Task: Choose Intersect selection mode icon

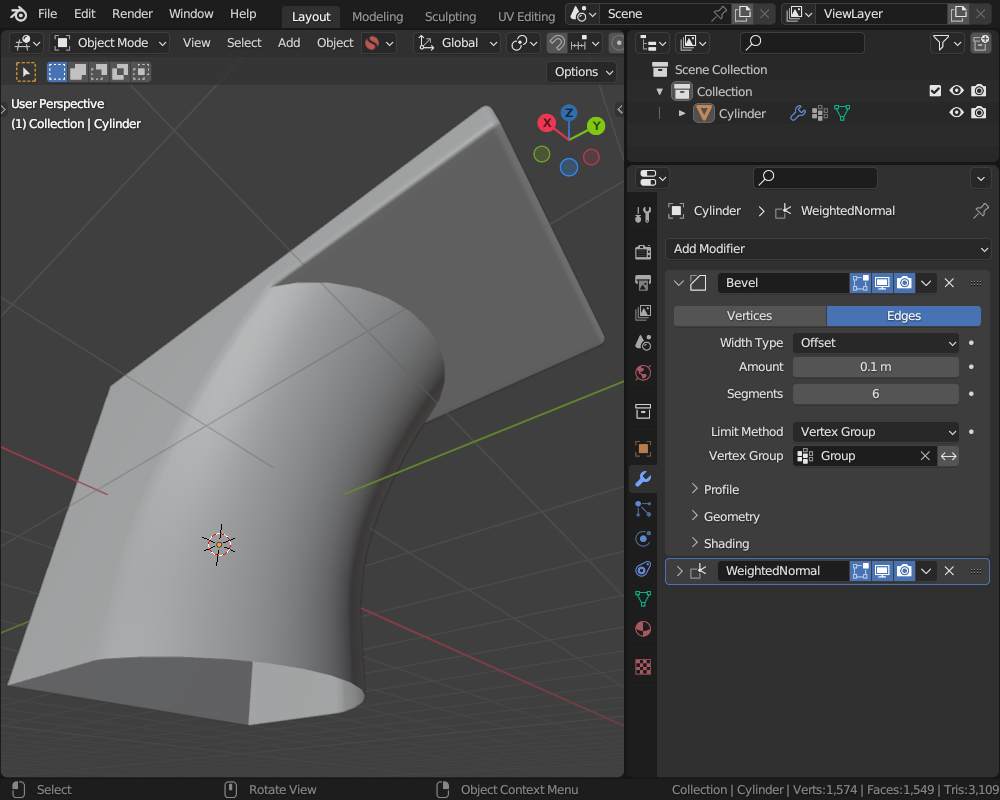Action: tap(141, 72)
